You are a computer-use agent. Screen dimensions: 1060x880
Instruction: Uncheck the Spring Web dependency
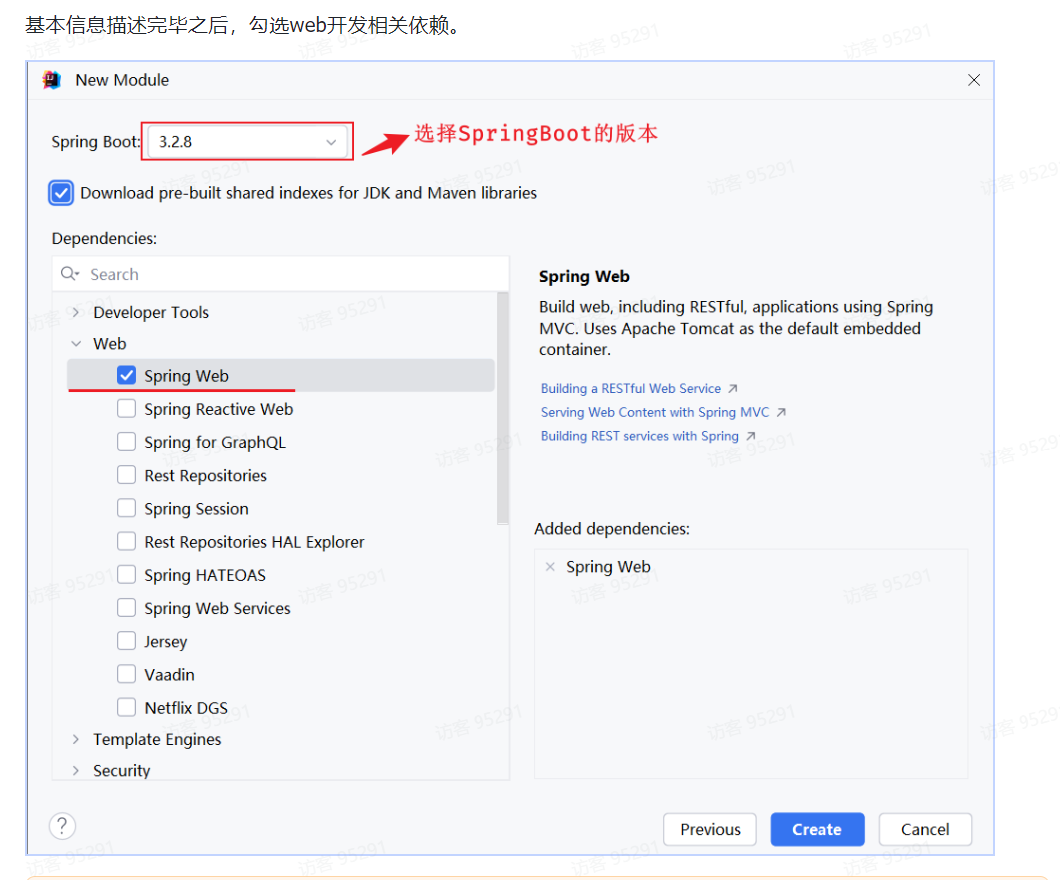pyautogui.click(x=126, y=375)
